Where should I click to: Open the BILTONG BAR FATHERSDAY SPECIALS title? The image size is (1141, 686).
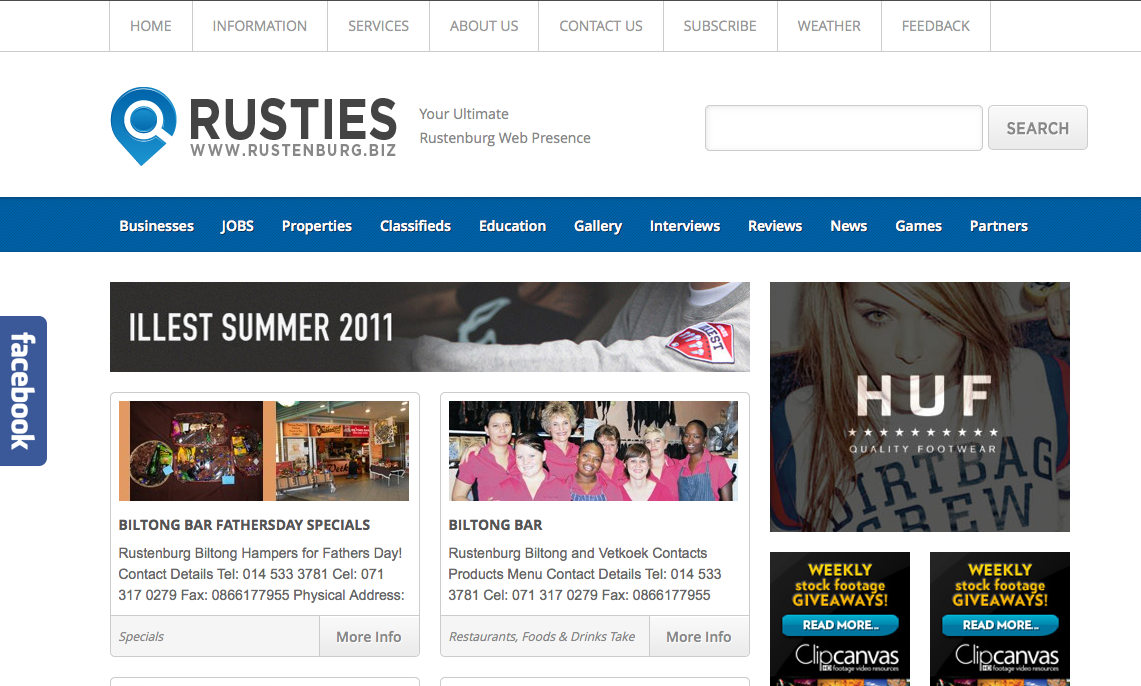click(x=244, y=525)
